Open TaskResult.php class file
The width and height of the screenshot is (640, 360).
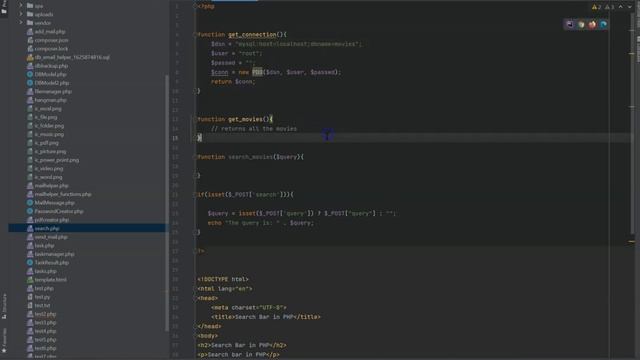(51, 263)
